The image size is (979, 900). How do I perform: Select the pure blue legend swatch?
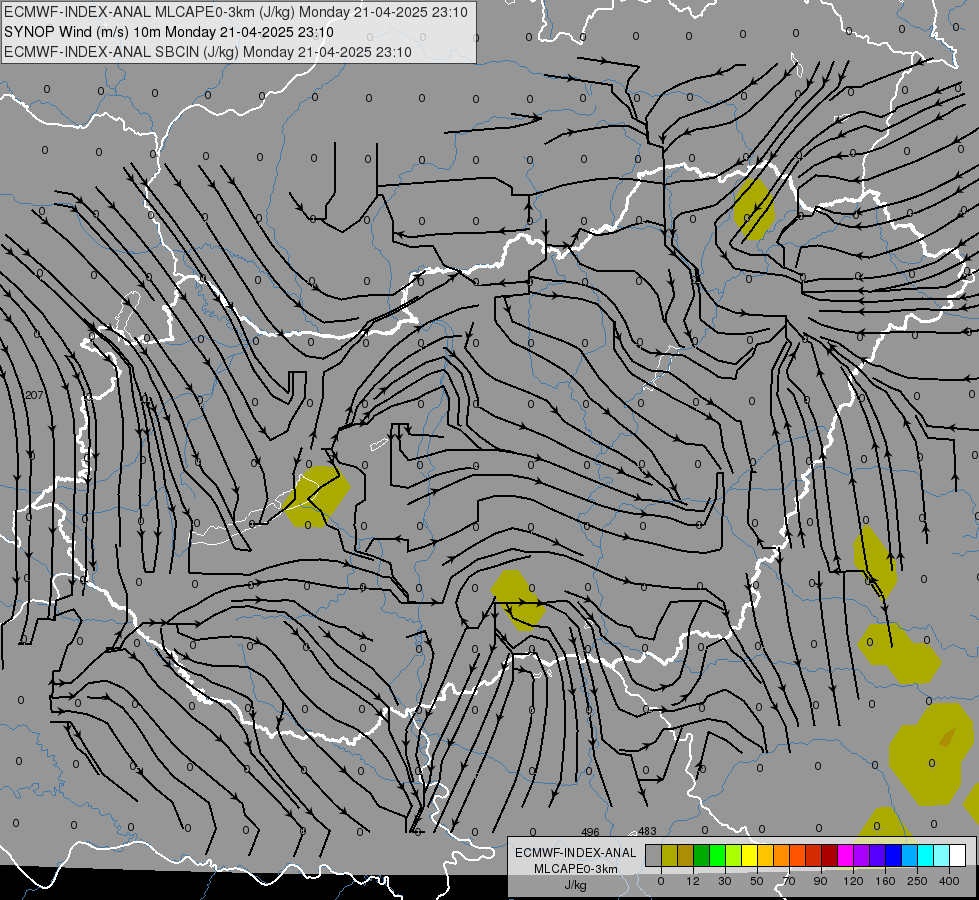tap(893, 855)
